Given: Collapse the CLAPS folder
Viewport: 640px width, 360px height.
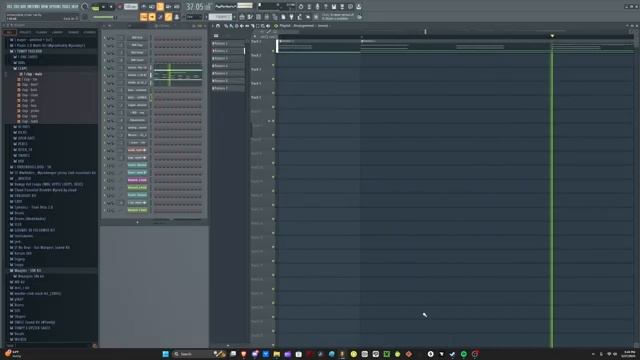Looking at the screenshot, I should tap(21, 68).
